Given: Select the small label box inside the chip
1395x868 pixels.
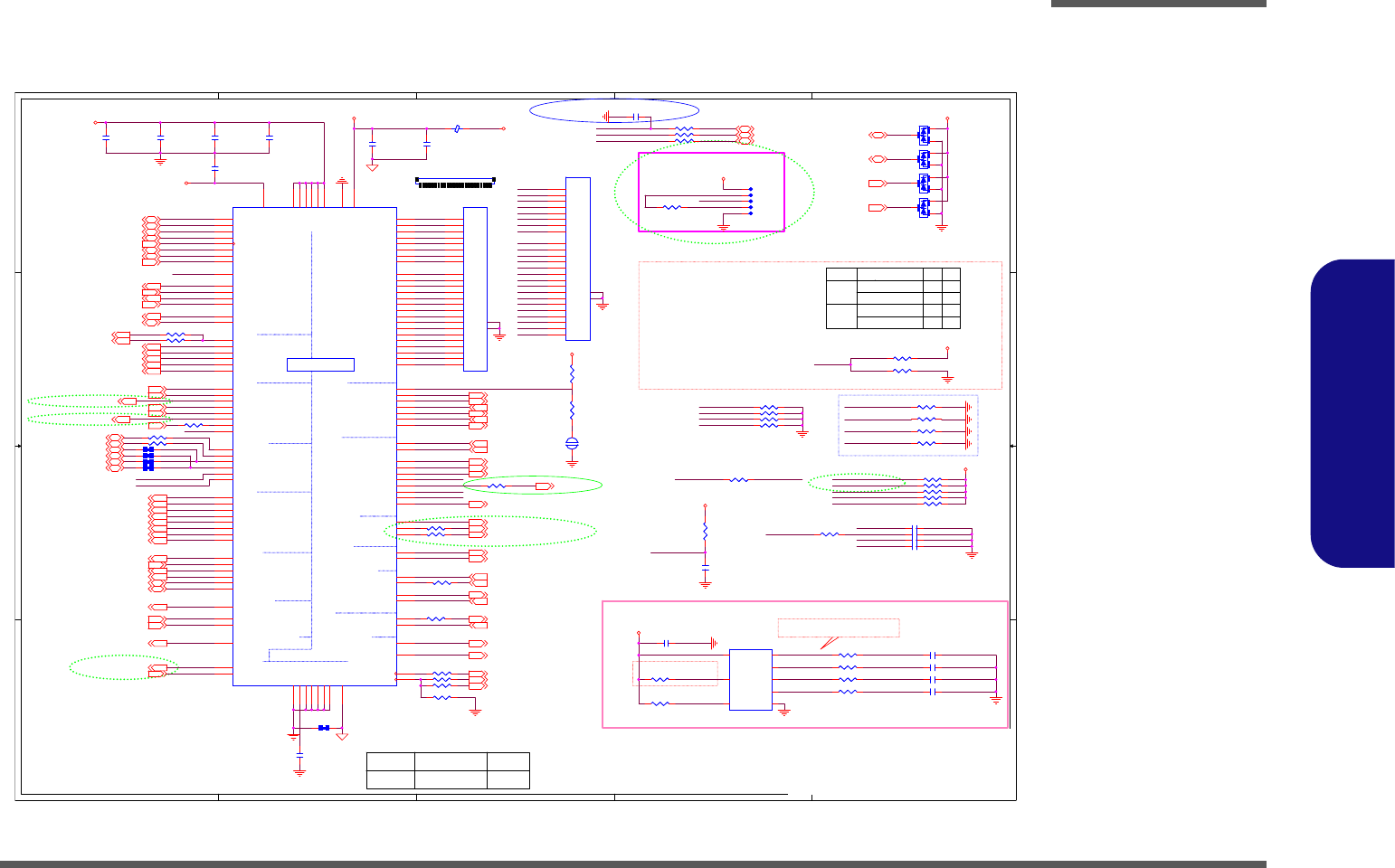Looking at the screenshot, I should (320, 364).
